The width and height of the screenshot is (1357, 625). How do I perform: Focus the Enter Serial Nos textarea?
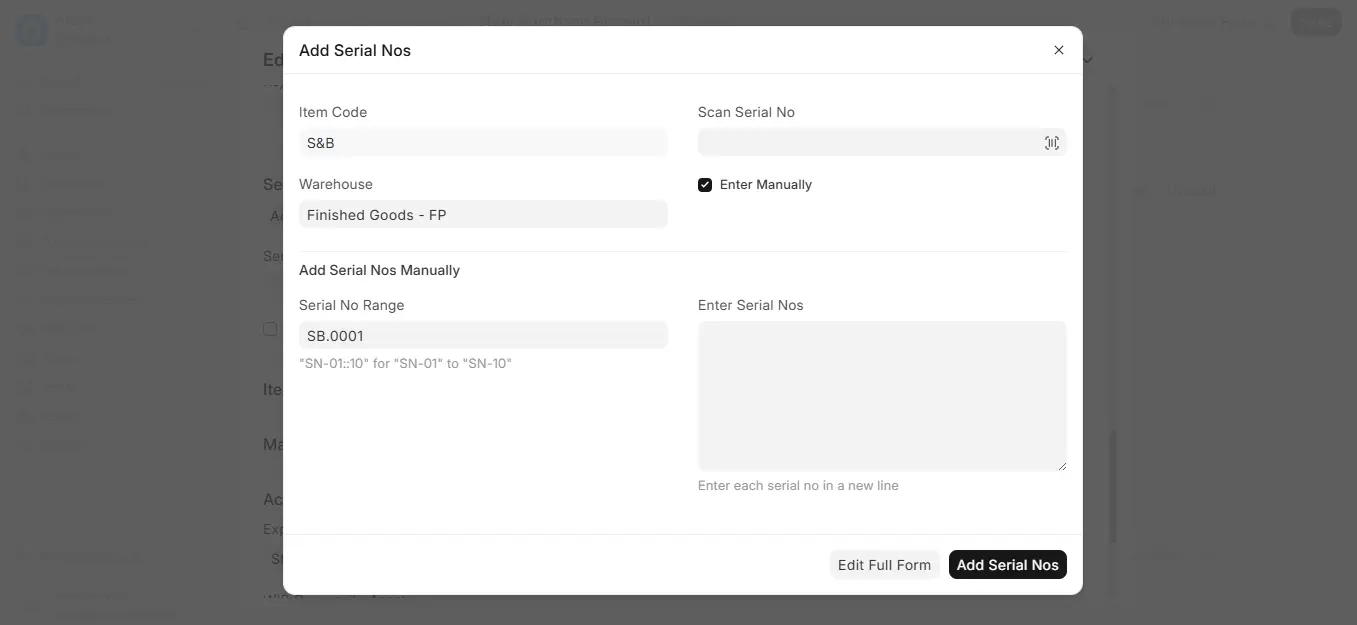pos(882,396)
